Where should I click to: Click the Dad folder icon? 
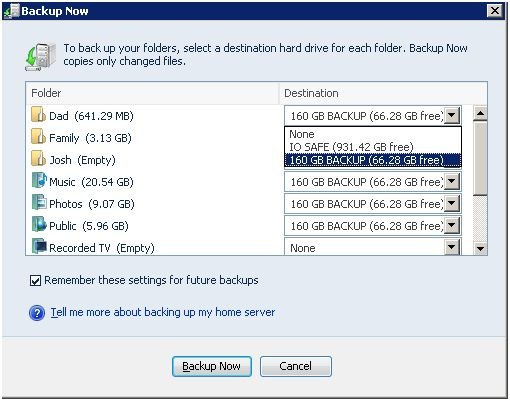tap(38, 115)
